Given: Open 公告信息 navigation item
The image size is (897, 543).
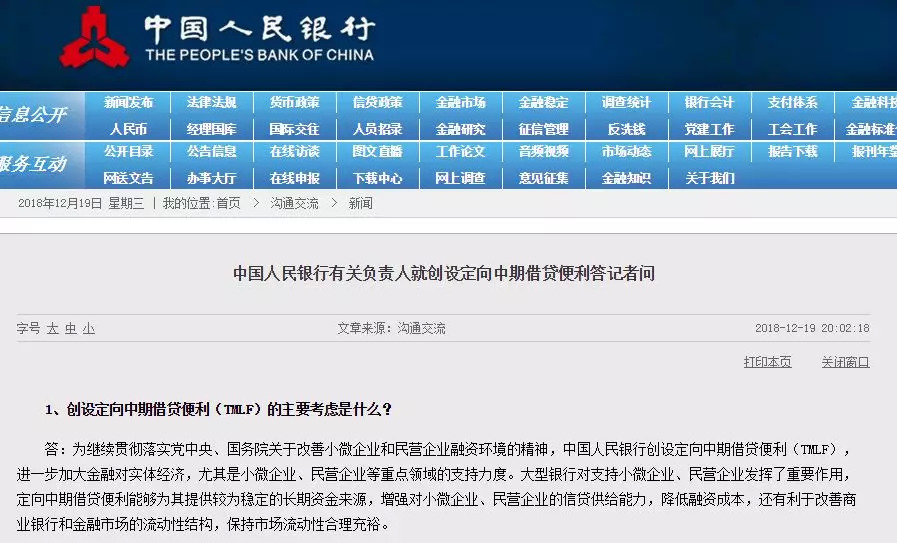Looking at the screenshot, I should pyautogui.click(x=212, y=152).
